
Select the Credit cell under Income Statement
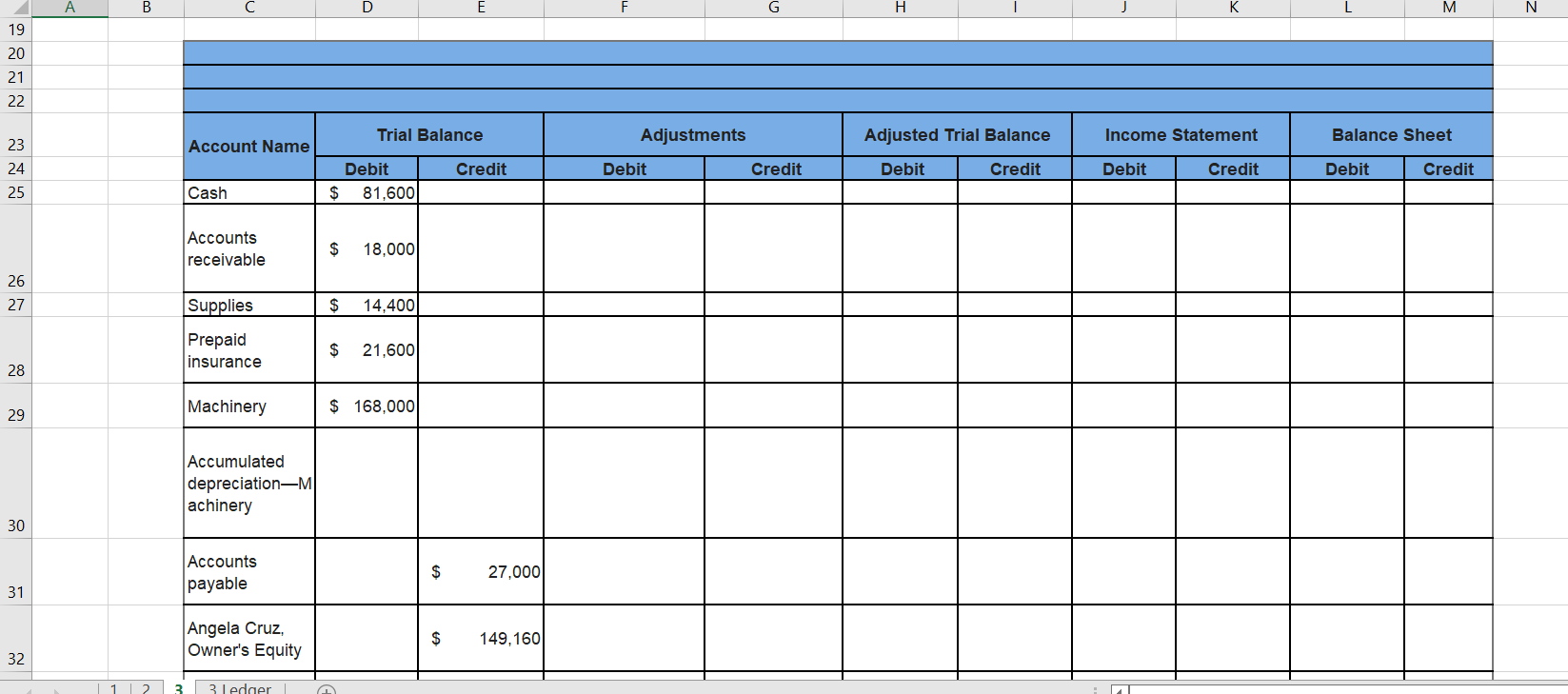(x=1233, y=169)
